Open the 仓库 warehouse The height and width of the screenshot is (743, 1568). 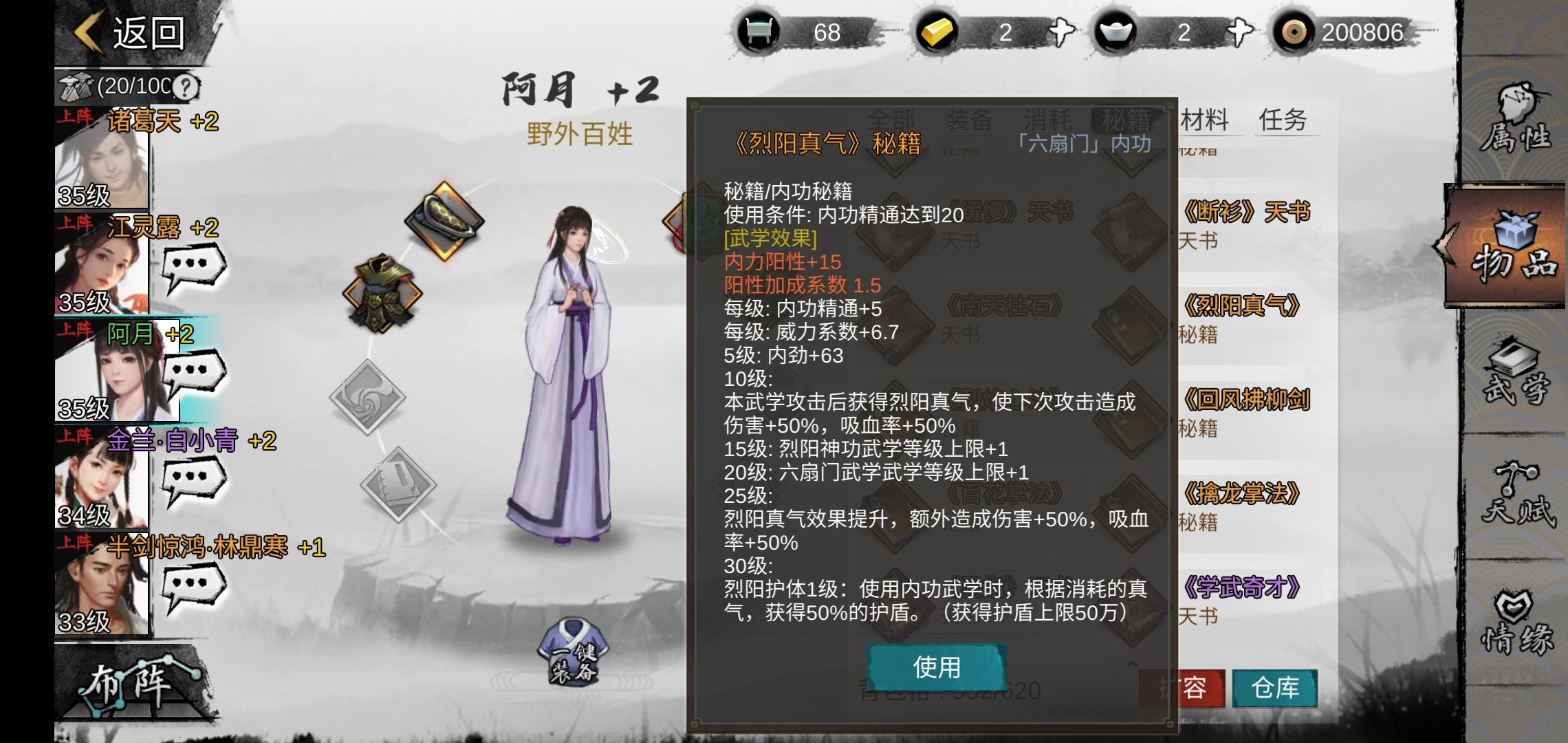[x=1275, y=688]
